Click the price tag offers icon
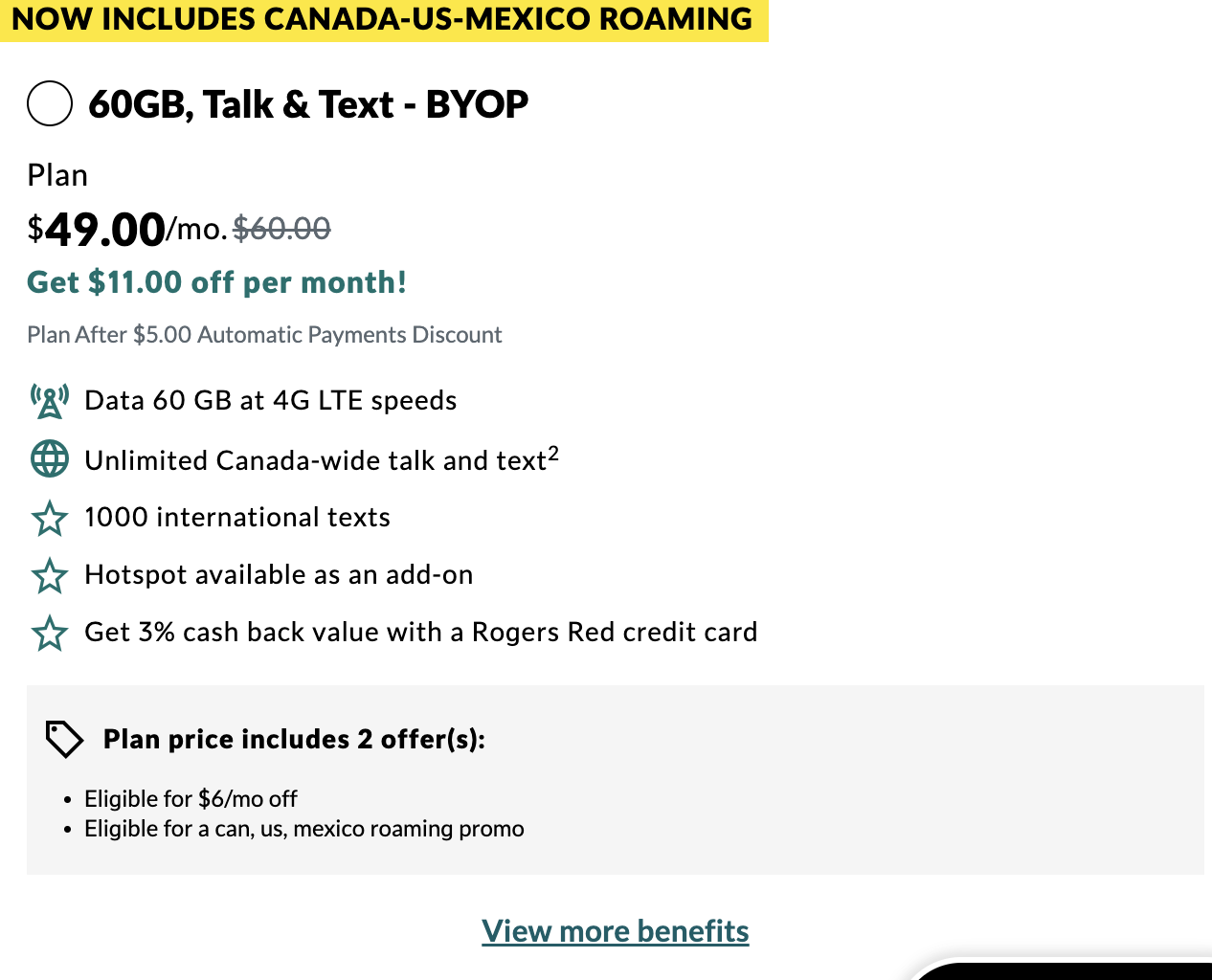The height and width of the screenshot is (980, 1212). [64, 739]
